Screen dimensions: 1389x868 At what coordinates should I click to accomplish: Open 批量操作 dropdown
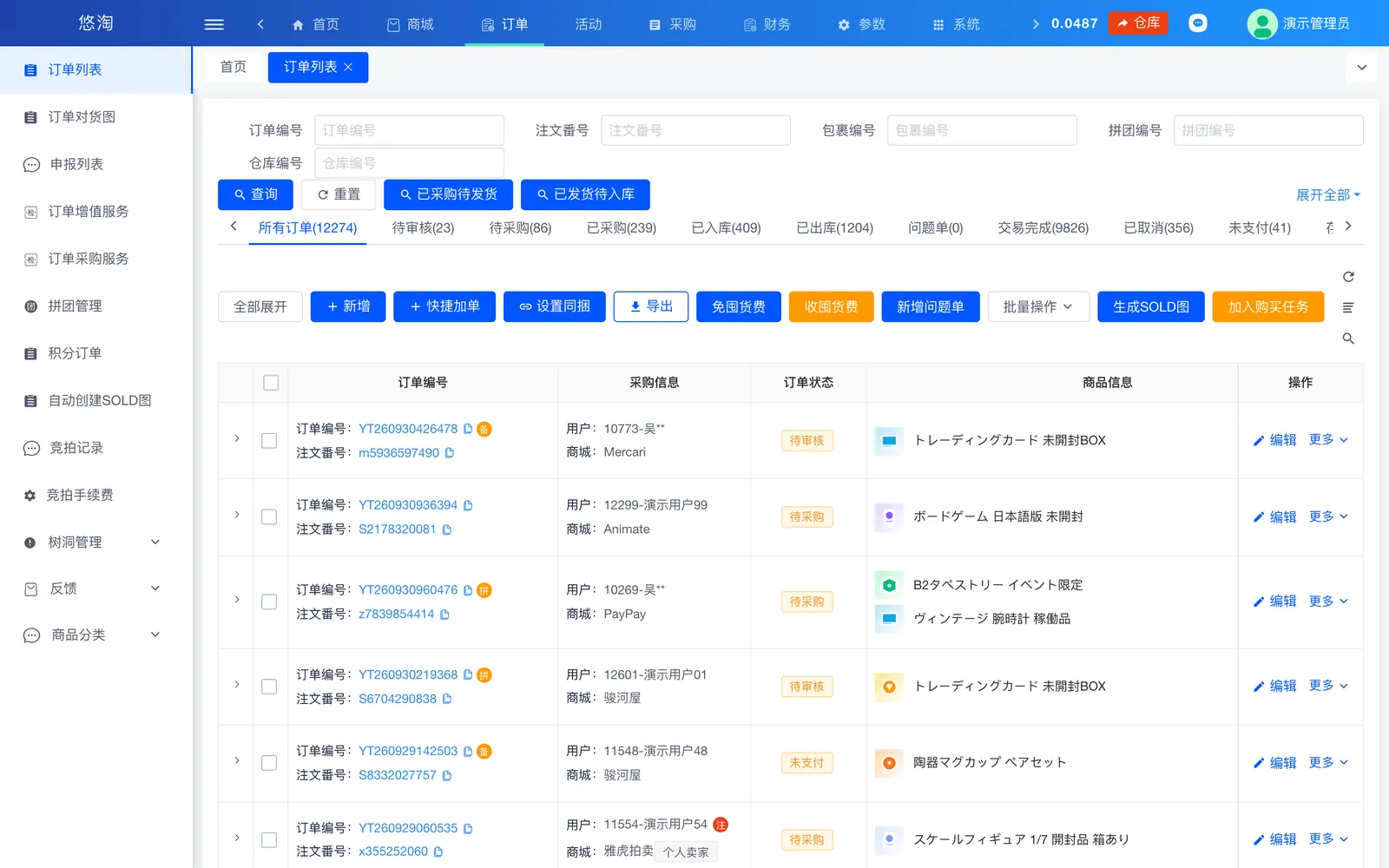1038,306
